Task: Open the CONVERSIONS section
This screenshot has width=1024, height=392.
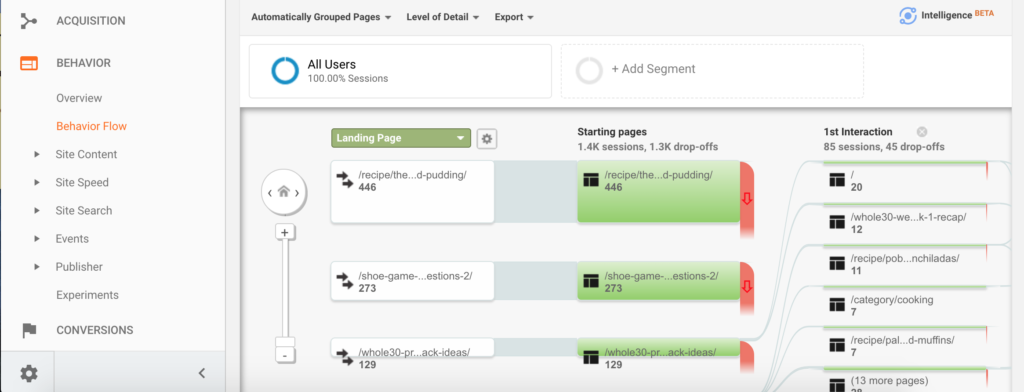Action: pos(95,331)
